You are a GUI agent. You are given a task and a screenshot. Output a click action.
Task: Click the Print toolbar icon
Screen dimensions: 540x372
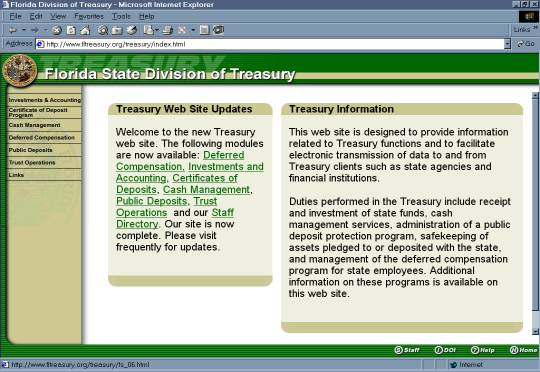[x=167, y=30]
